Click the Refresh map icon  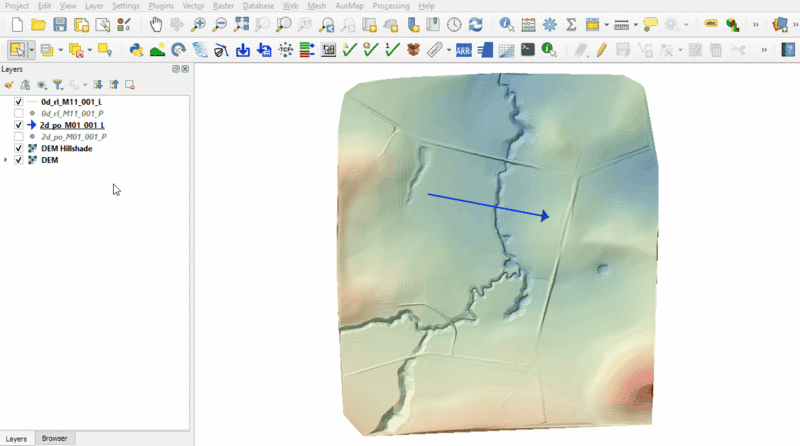475,24
